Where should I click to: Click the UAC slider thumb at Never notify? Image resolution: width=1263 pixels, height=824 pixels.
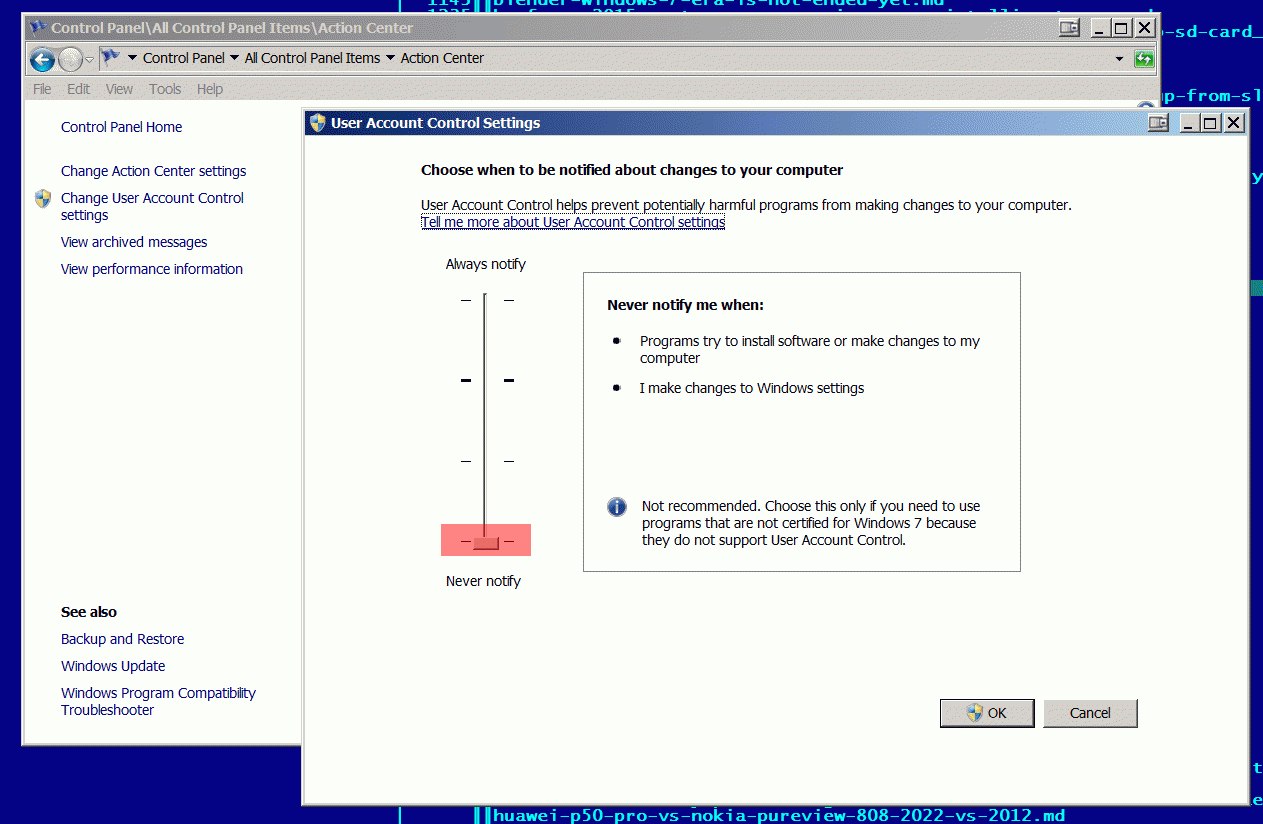[x=486, y=542]
